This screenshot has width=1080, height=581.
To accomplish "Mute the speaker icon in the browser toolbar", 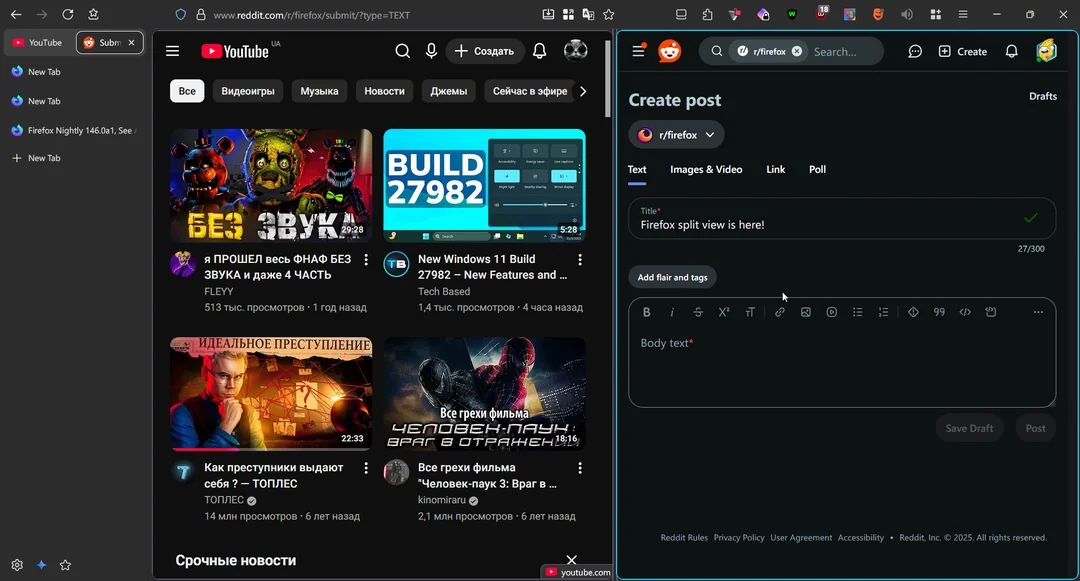I will point(905,14).
